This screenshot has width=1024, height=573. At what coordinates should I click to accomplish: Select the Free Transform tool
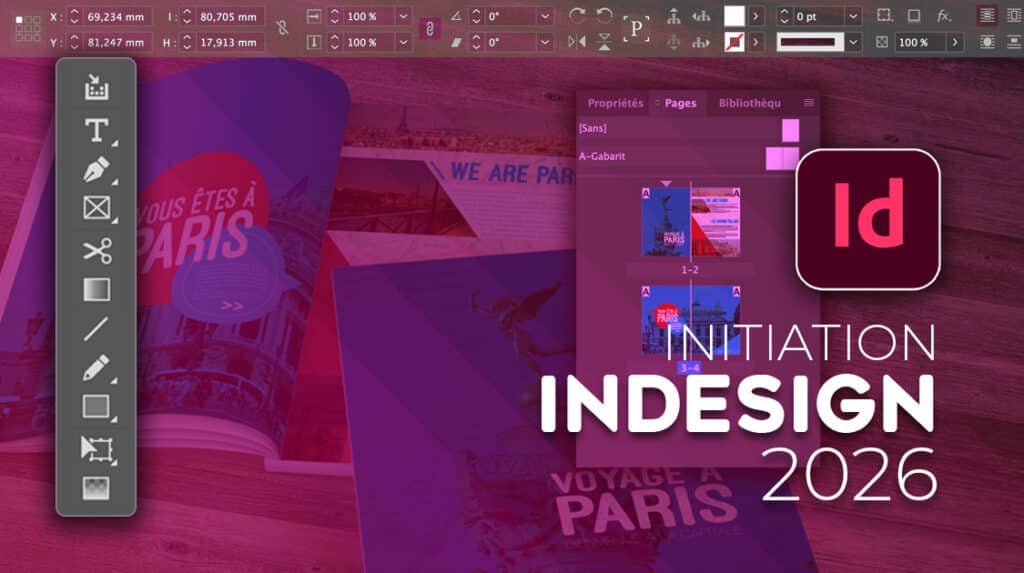click(97, 450)
